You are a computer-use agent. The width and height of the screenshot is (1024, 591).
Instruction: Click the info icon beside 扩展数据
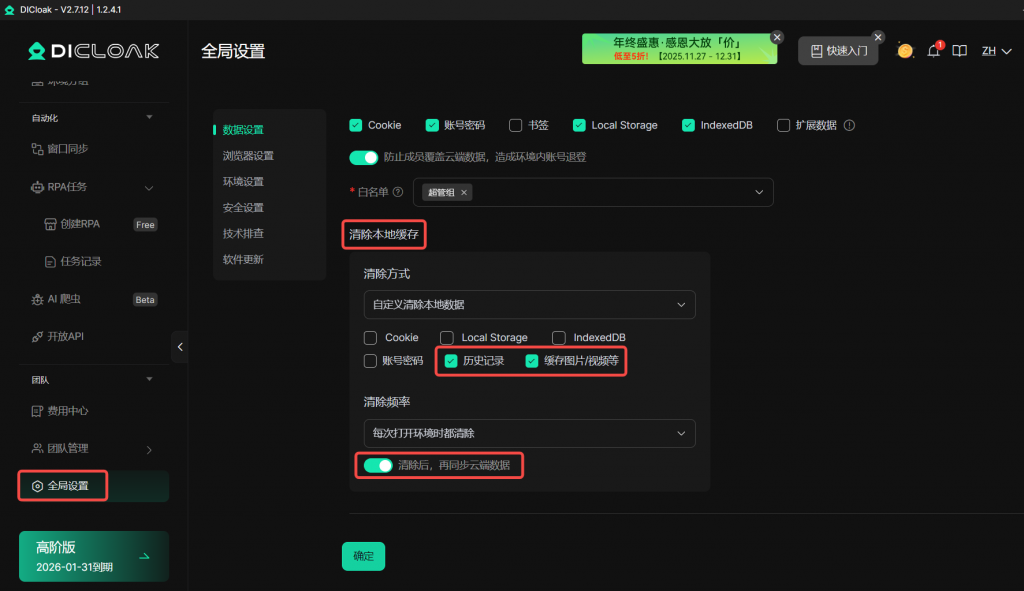click(850, 126)
